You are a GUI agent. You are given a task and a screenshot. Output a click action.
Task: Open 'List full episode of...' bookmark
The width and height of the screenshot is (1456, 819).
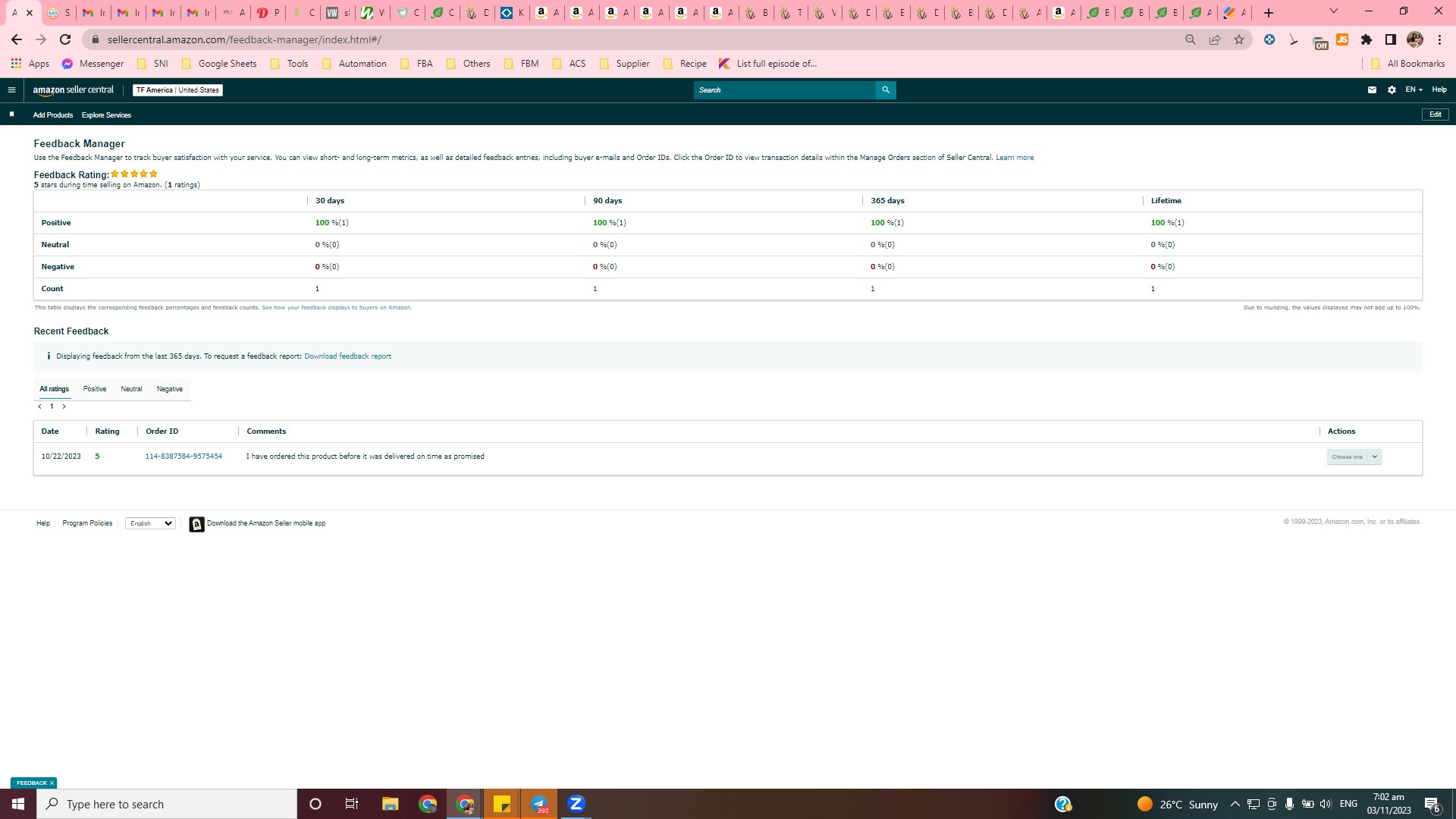(x=768, y=64)
